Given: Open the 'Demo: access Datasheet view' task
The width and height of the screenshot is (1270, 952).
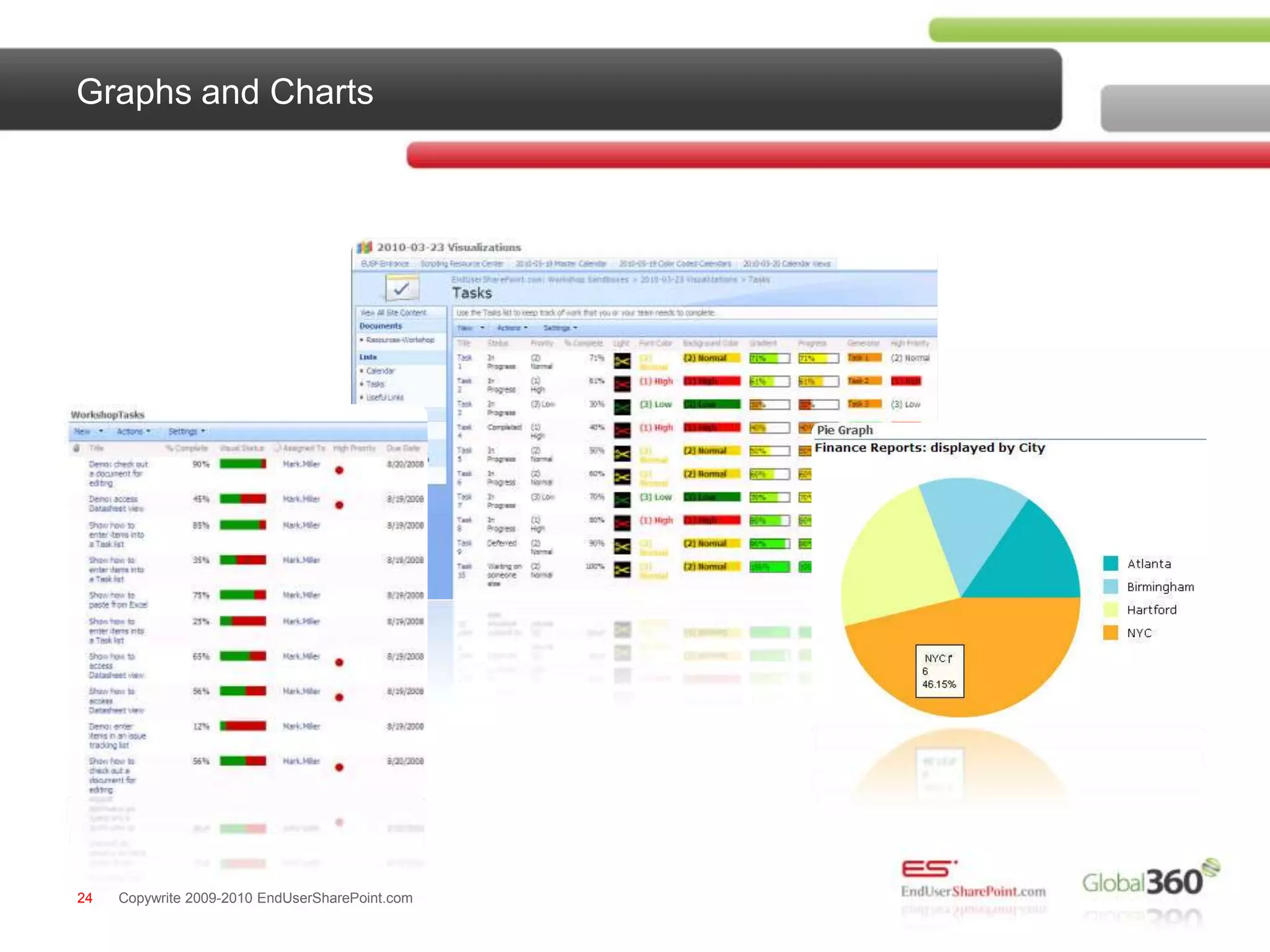Looking at the screenshot, I should [116, 503].
